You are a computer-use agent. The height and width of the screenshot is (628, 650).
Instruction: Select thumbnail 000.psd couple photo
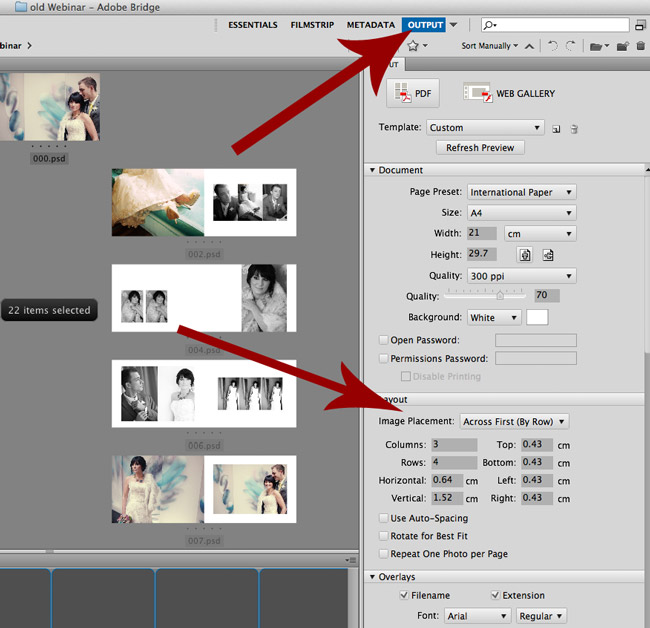pos(50,107)
